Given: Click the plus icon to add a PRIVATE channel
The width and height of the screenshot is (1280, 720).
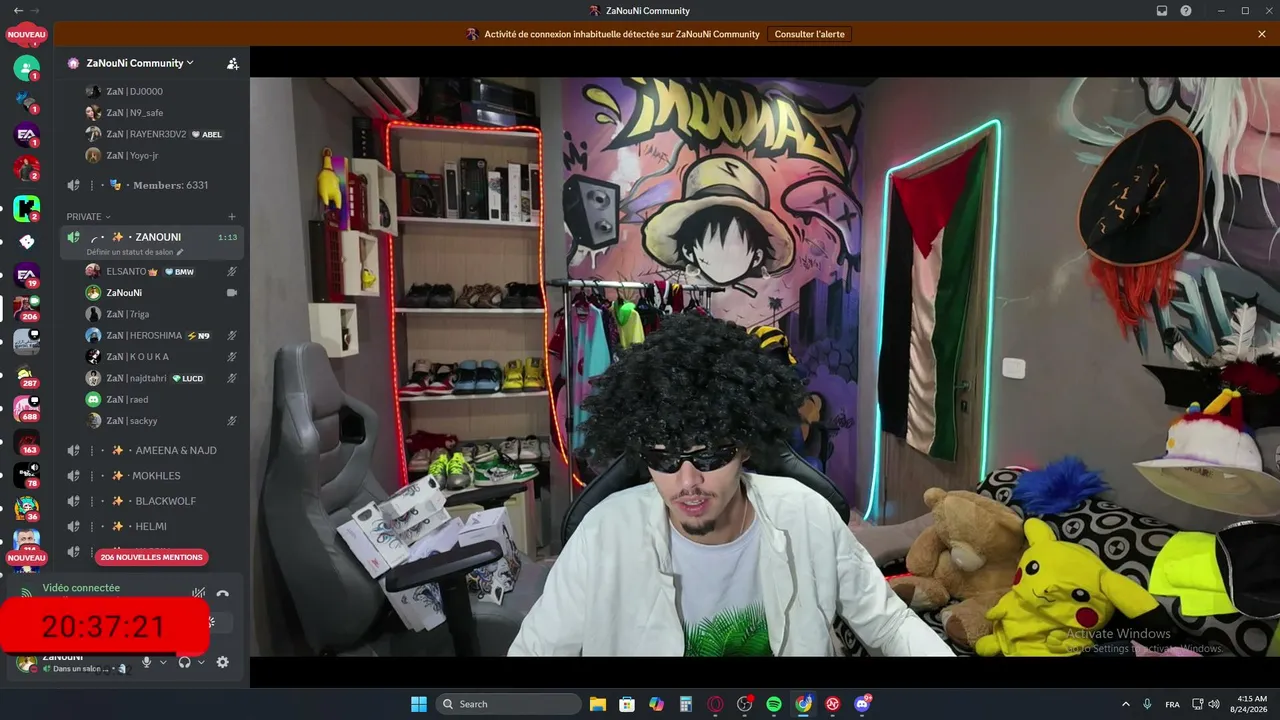Looking at the screenshot, I should (232, 216).
